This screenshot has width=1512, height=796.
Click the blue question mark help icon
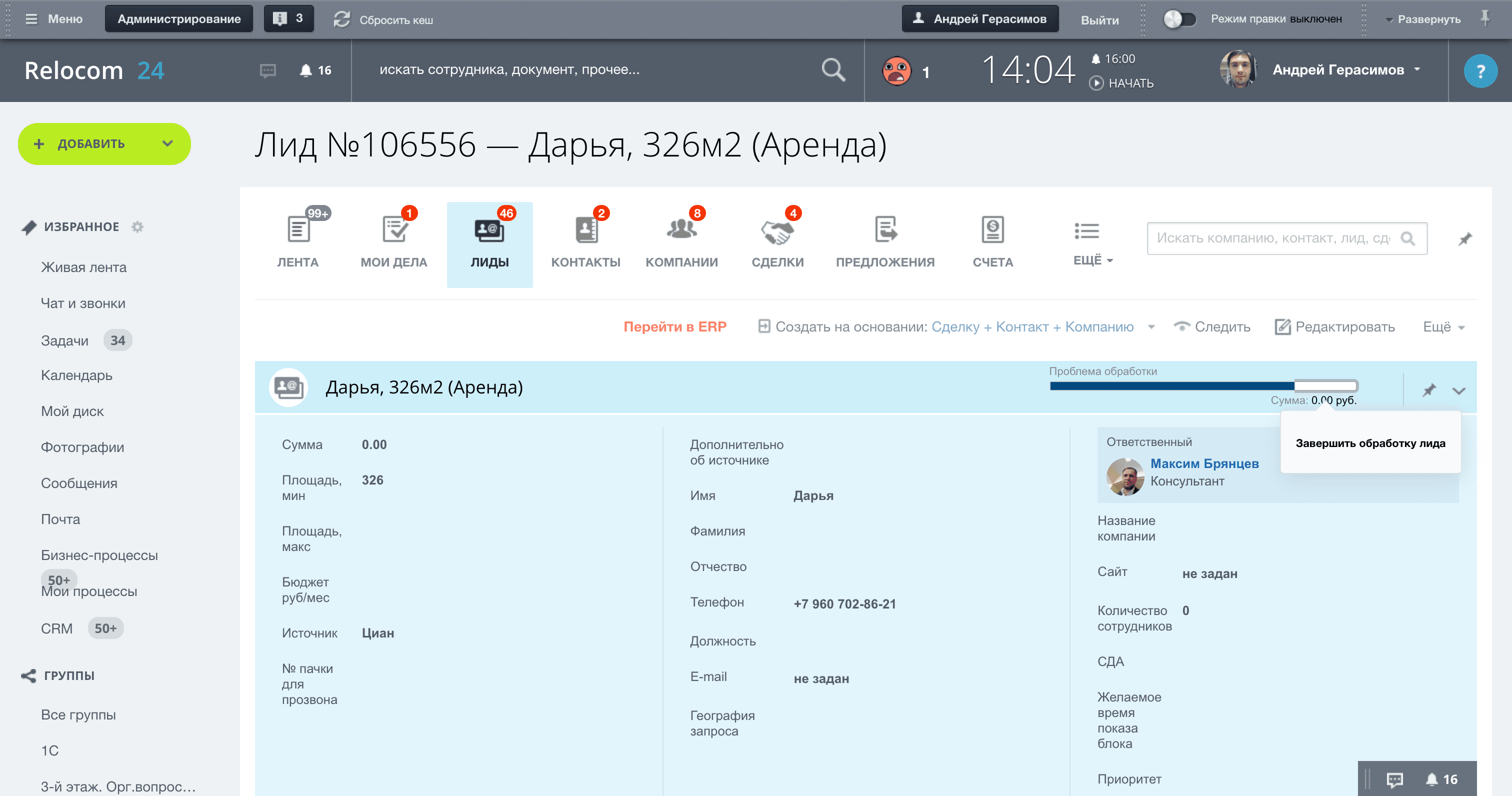1480,70
